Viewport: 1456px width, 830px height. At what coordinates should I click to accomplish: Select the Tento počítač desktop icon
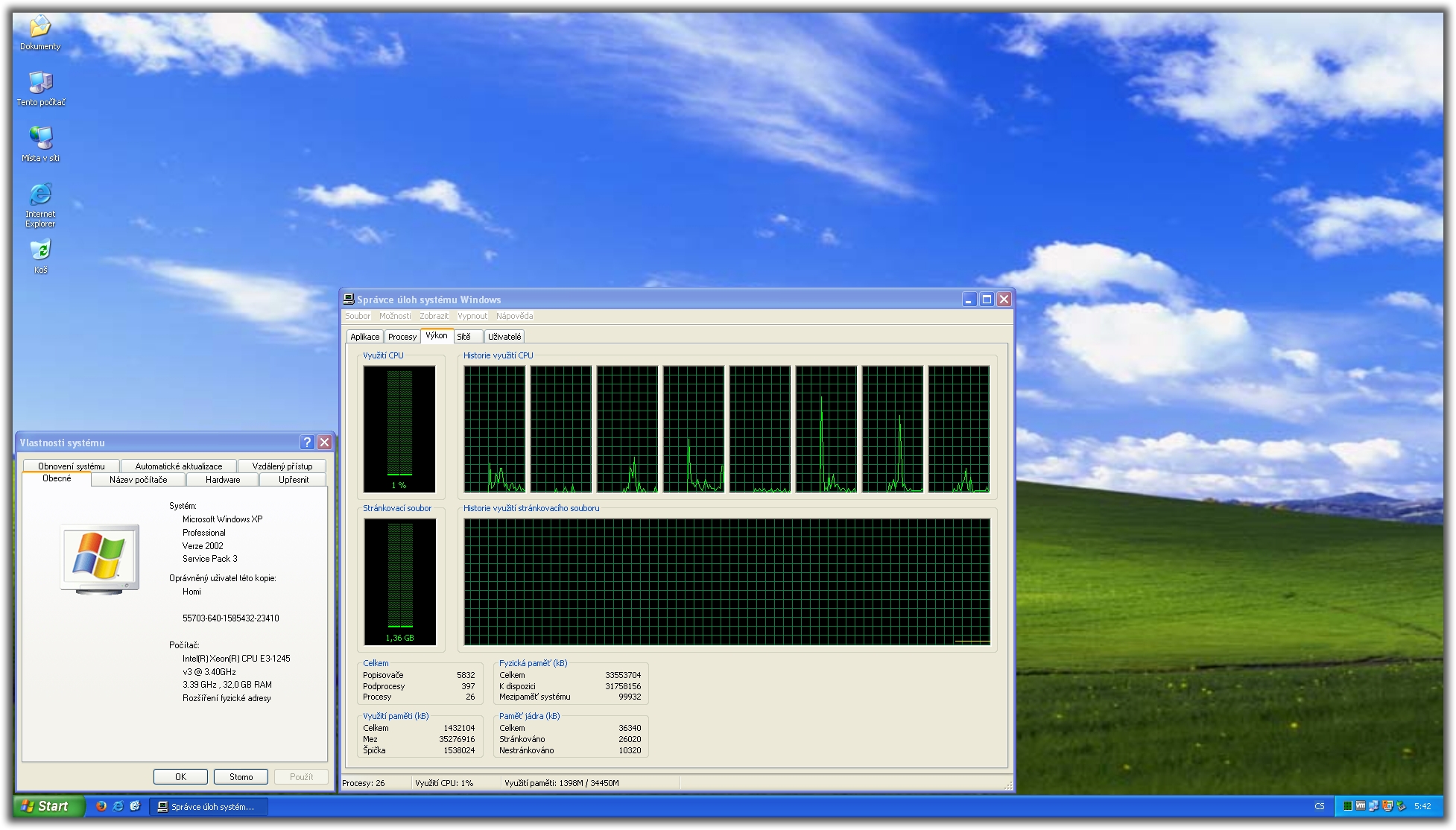click(40, 88)
